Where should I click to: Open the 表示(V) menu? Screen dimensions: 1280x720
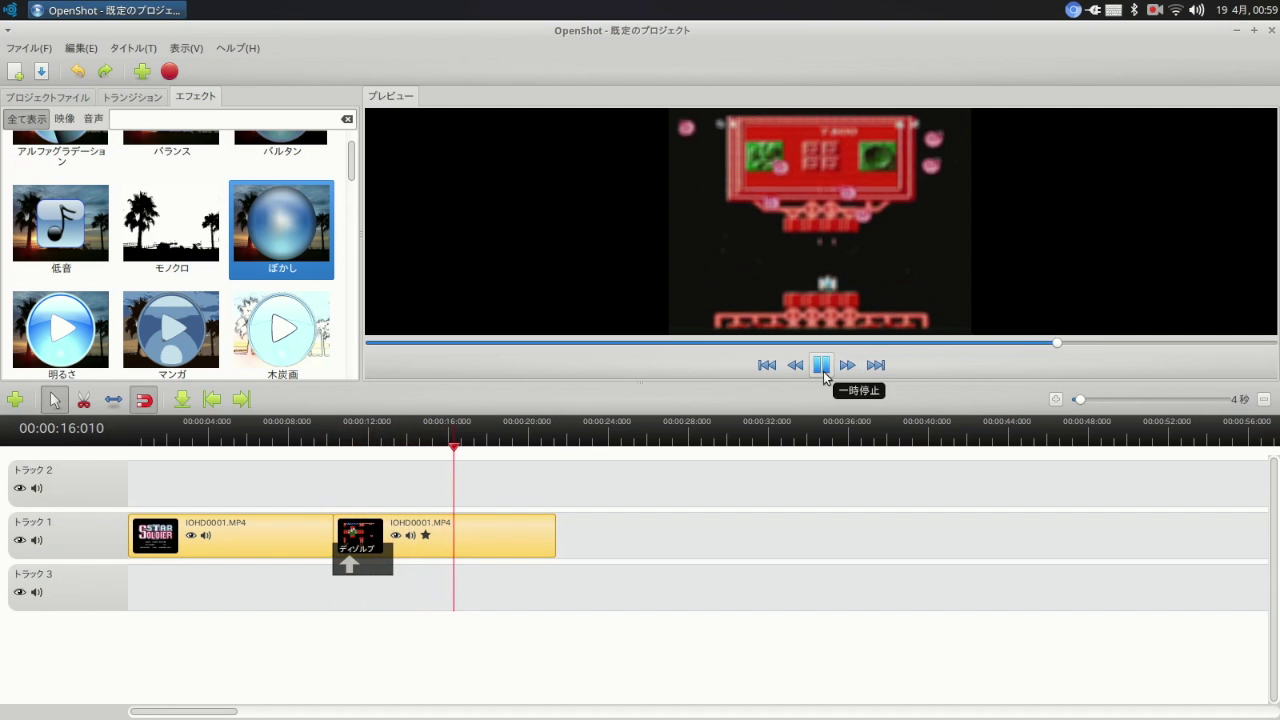[x=186, y=48]
